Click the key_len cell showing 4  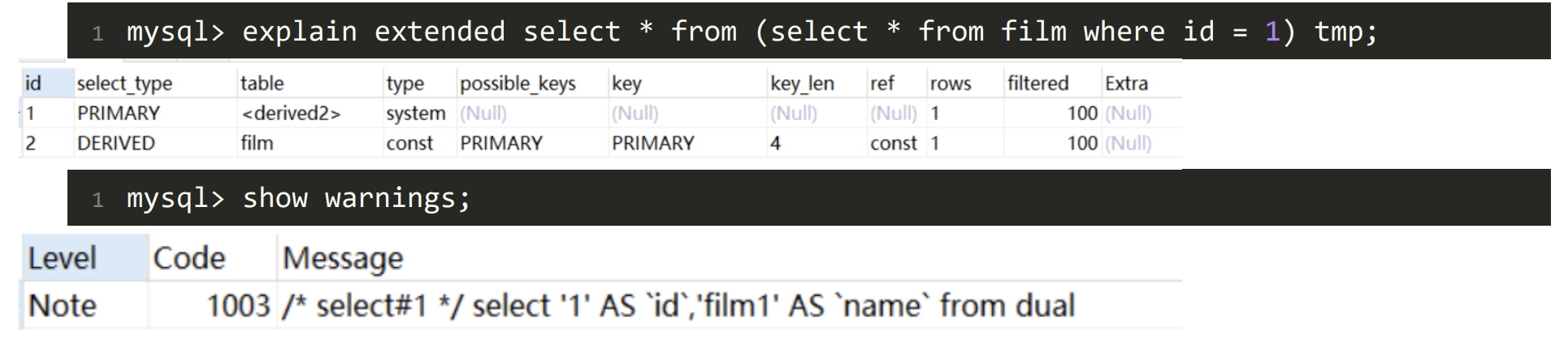776,144
